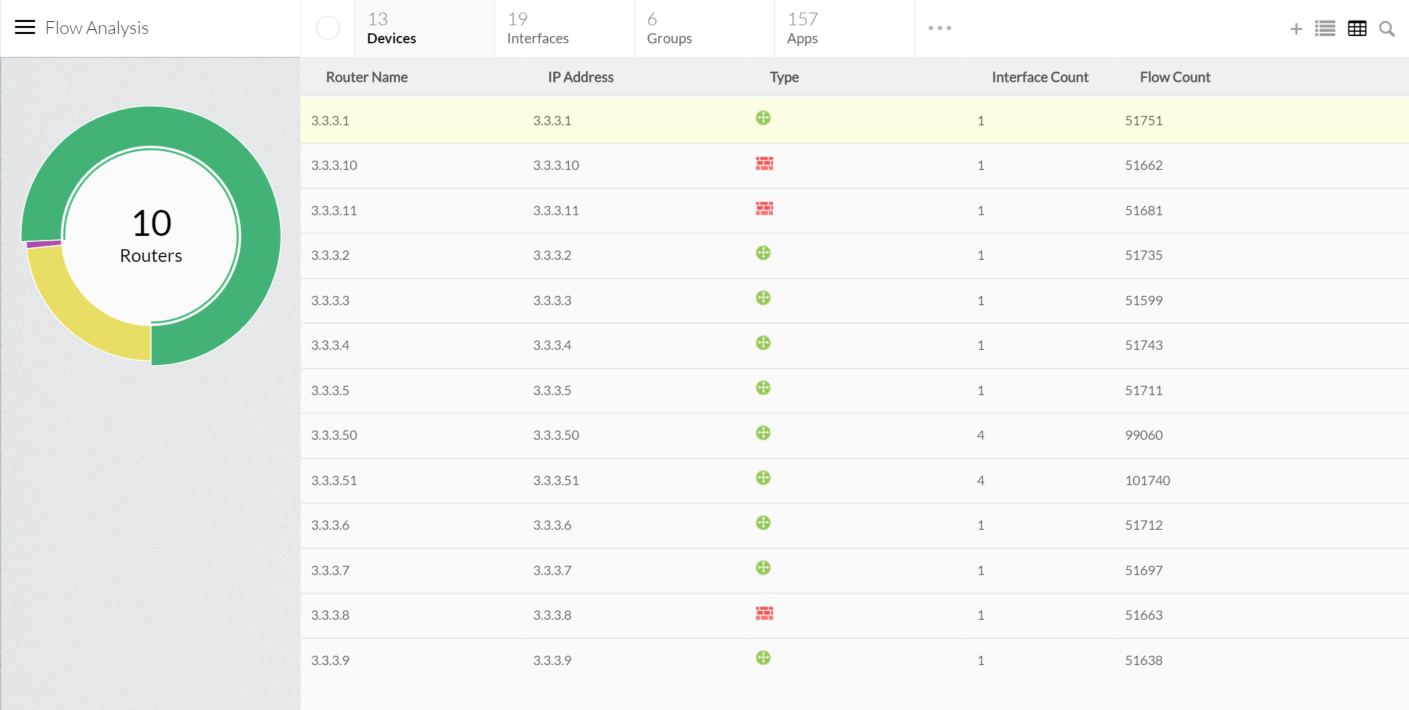Open the hamburger navigation menu
Viewport: 1409px width, 710px height.
25,28
